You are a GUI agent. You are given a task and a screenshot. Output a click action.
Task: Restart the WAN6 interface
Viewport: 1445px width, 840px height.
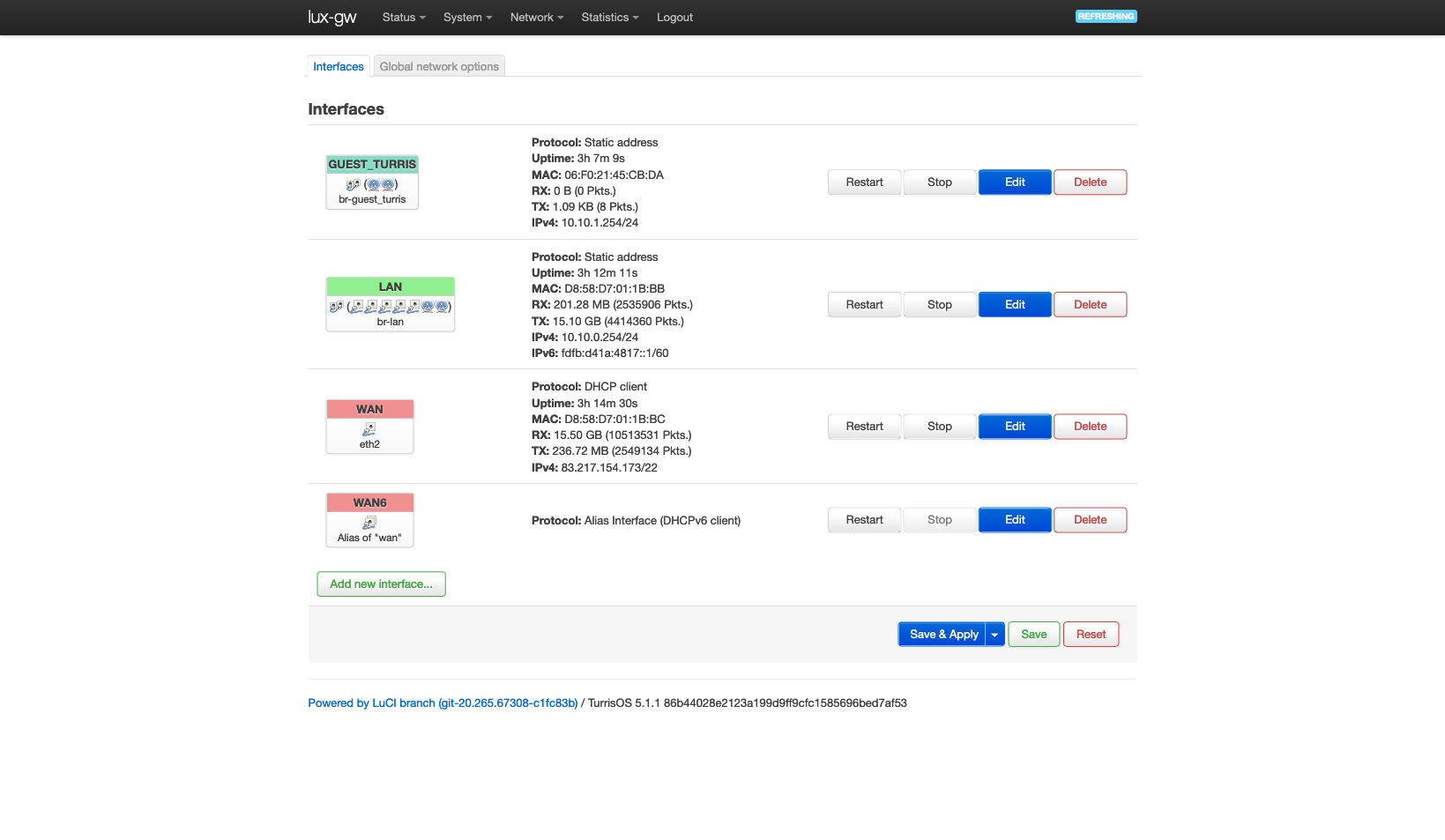tap(864, 520)
